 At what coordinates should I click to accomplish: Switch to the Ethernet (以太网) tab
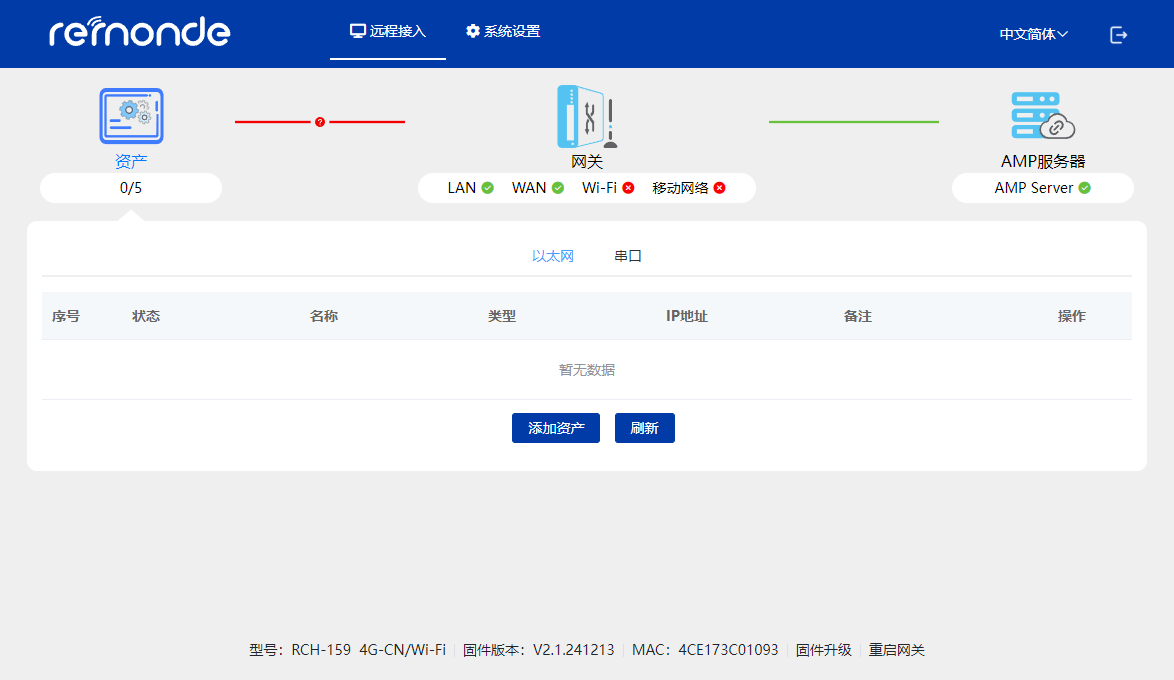click(x=553, y=256)
